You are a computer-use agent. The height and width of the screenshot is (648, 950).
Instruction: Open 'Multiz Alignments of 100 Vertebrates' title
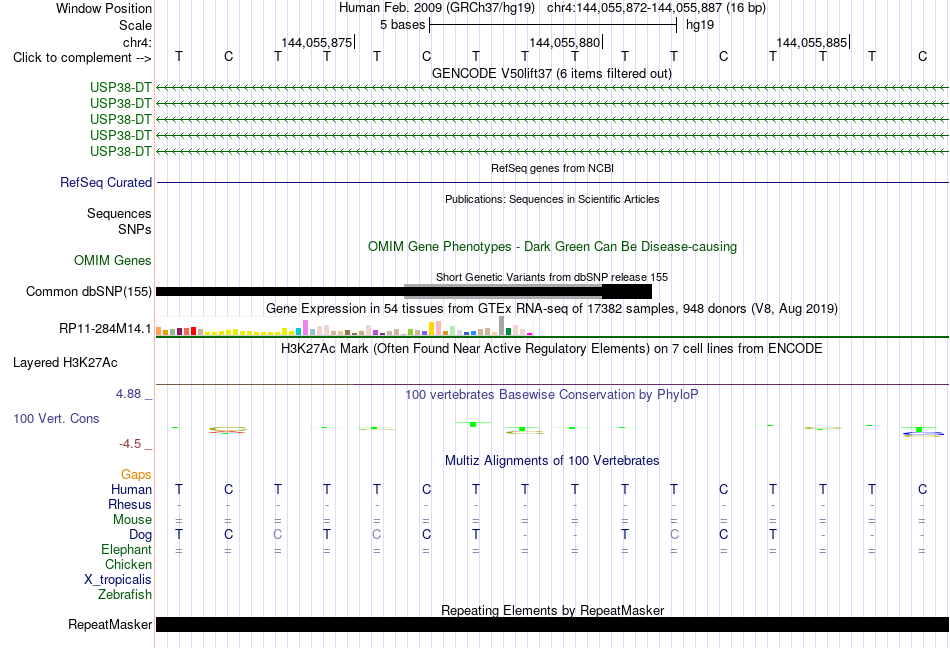(x=552, y=460)
